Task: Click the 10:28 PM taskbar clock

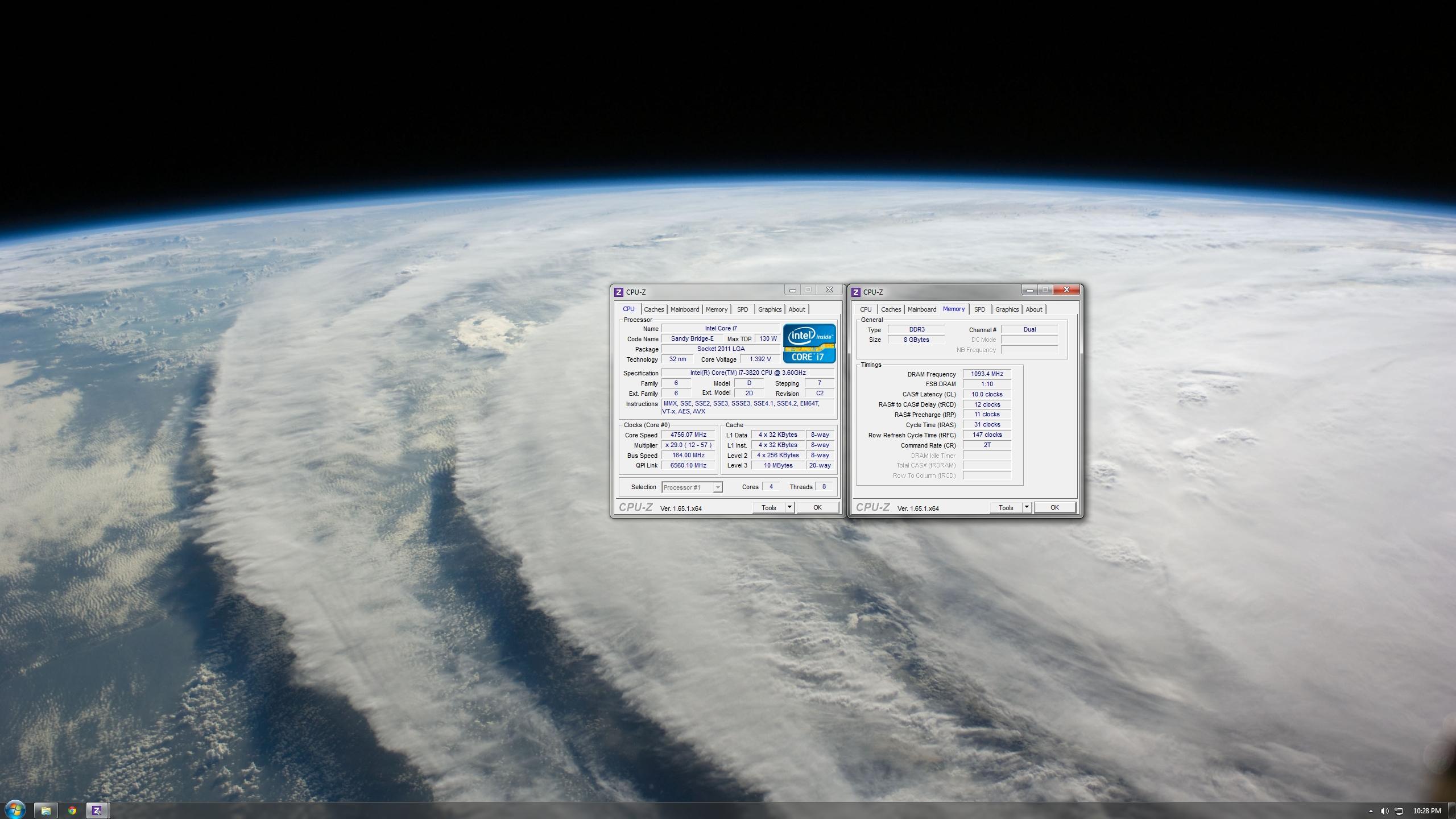Action: pos(1427,811)
